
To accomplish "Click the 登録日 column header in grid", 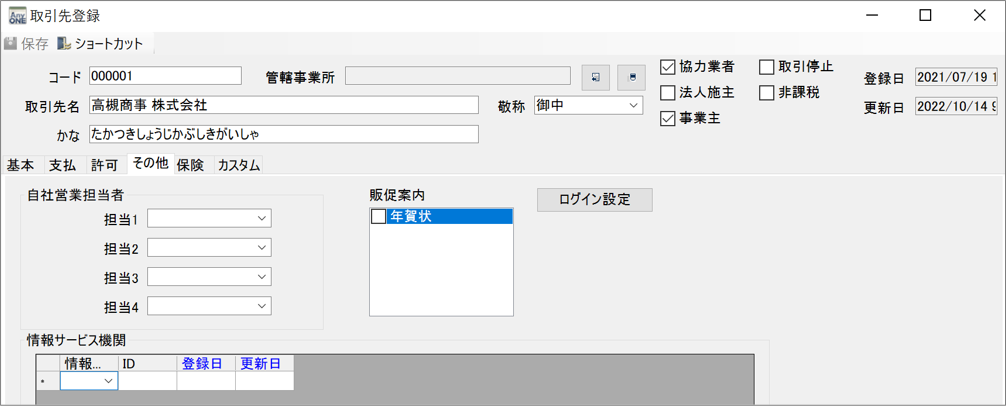I will pyautogui.click(x=206, y=364).
